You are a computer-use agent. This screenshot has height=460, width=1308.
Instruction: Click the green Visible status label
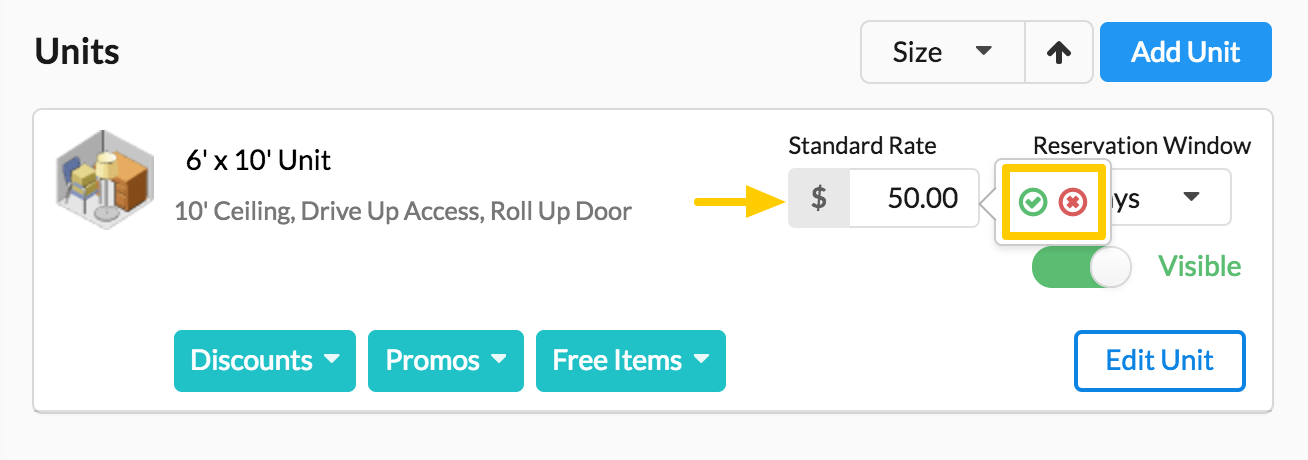pyautogui.click(x=1199, y=267)
